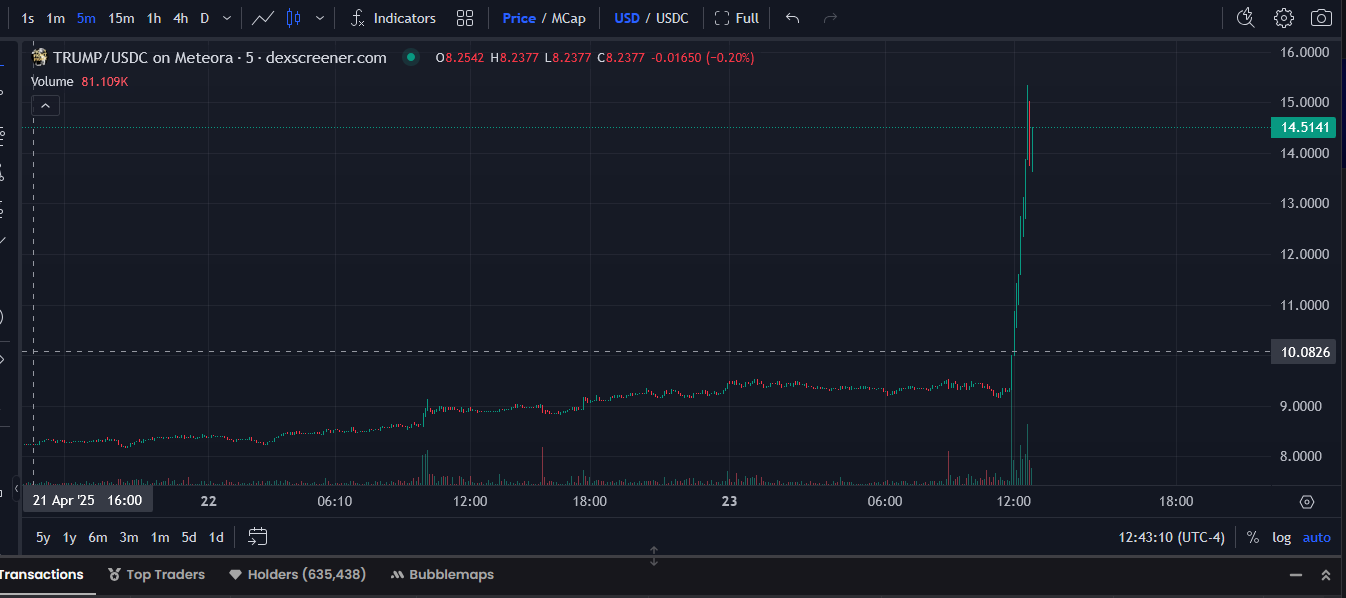1346x598 pixels.
Task: Set date range to 6m
Action: point(98,537)
